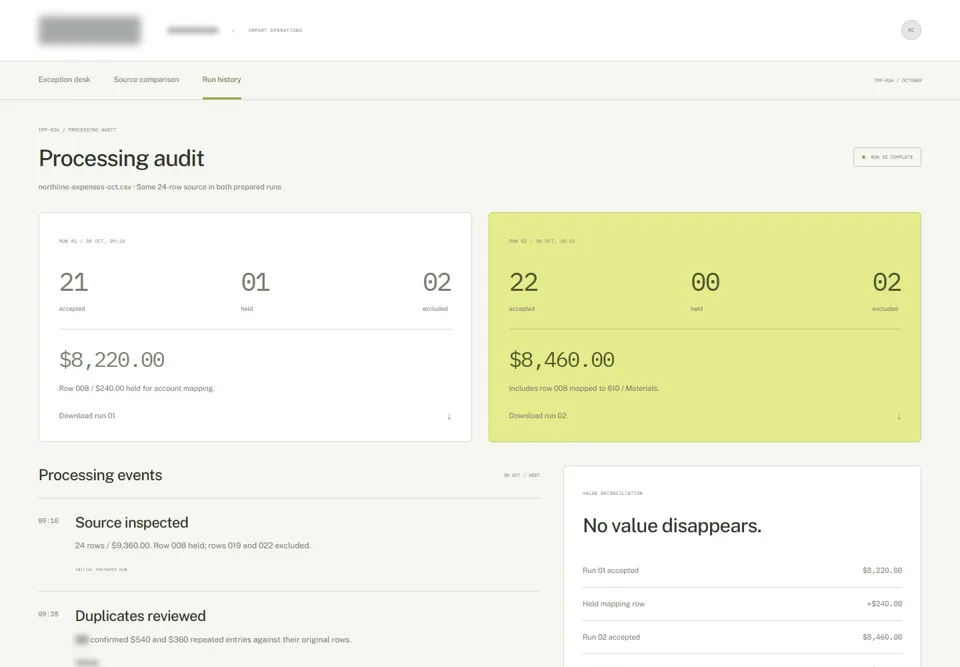Click the 'No value disappears.' heading
This screenshot has width=960, height=667.
pos(672,526)
